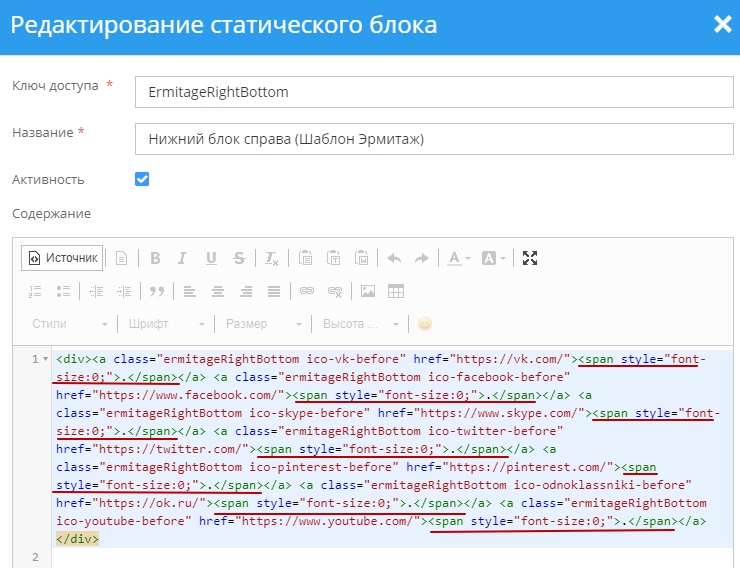Click the insert image icon
Screen dimensions: 740x568
coord(368,292)
